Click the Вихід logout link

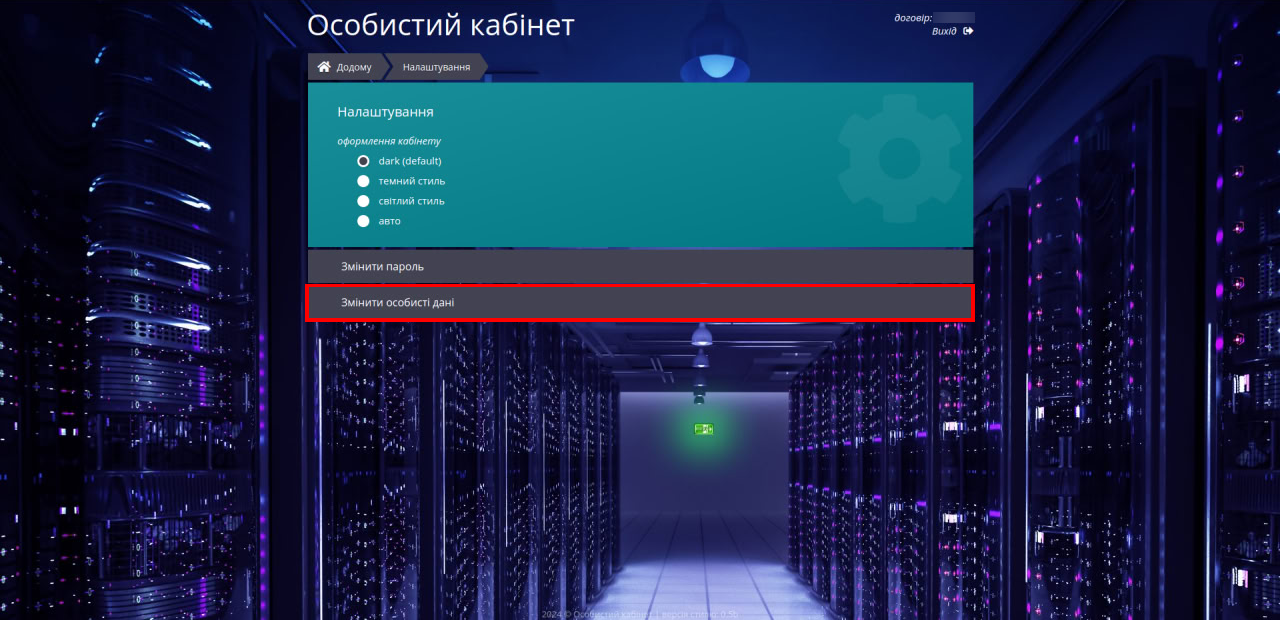pyautogui.click(x=943, y=31)
